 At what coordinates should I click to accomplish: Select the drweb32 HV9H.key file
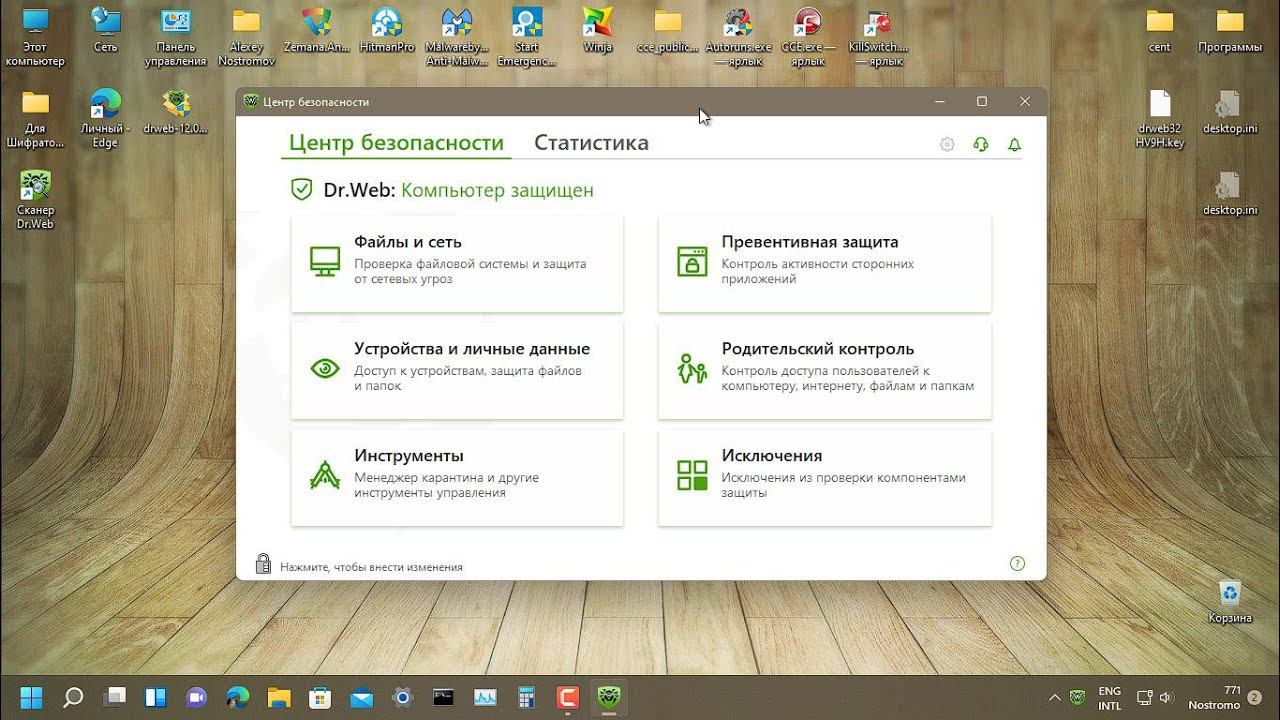(x=1160, y=119)
